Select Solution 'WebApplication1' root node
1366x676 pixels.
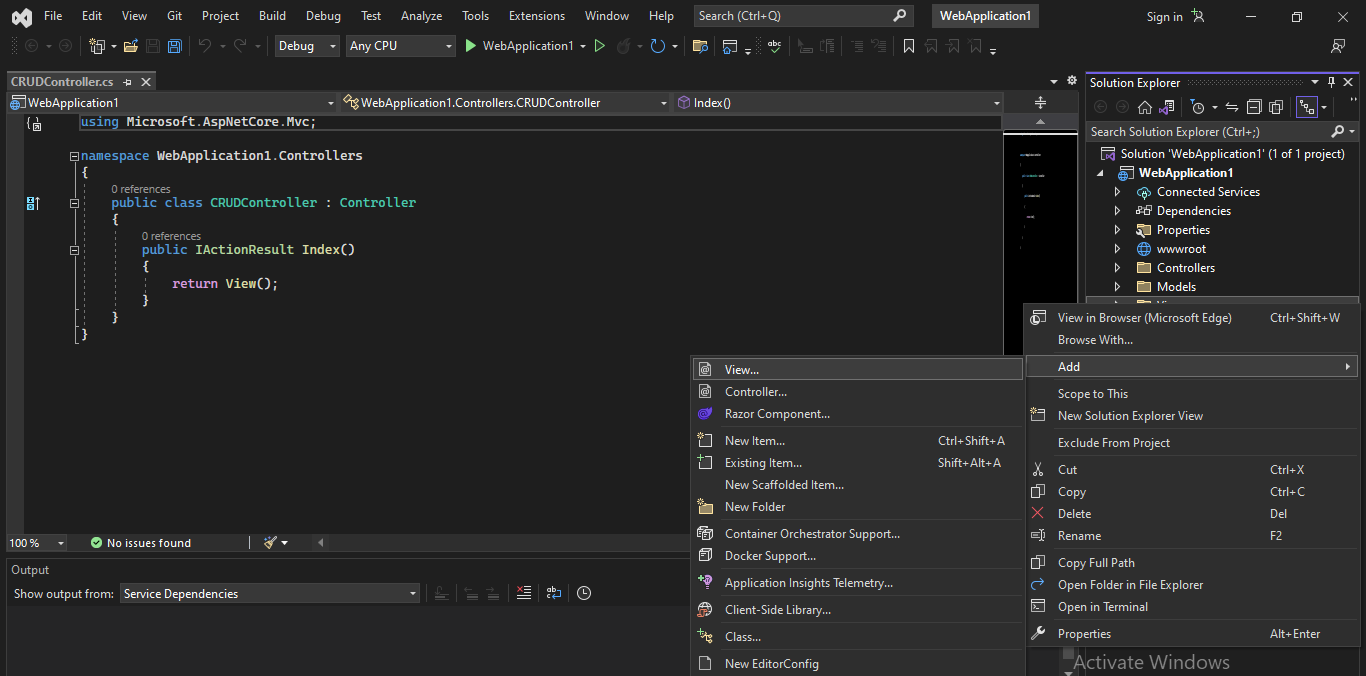[1232, 154]
